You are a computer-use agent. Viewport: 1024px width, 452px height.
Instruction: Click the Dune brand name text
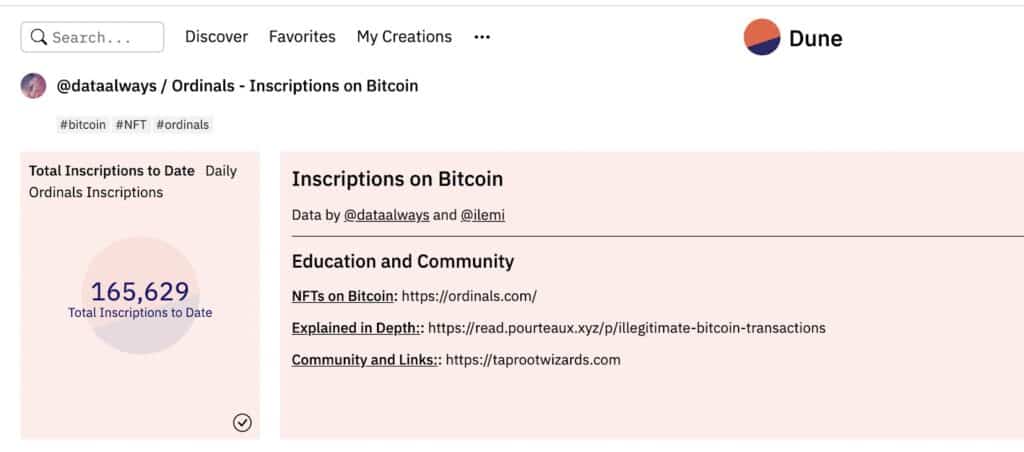pyautogui.click(x=816, y=39)
